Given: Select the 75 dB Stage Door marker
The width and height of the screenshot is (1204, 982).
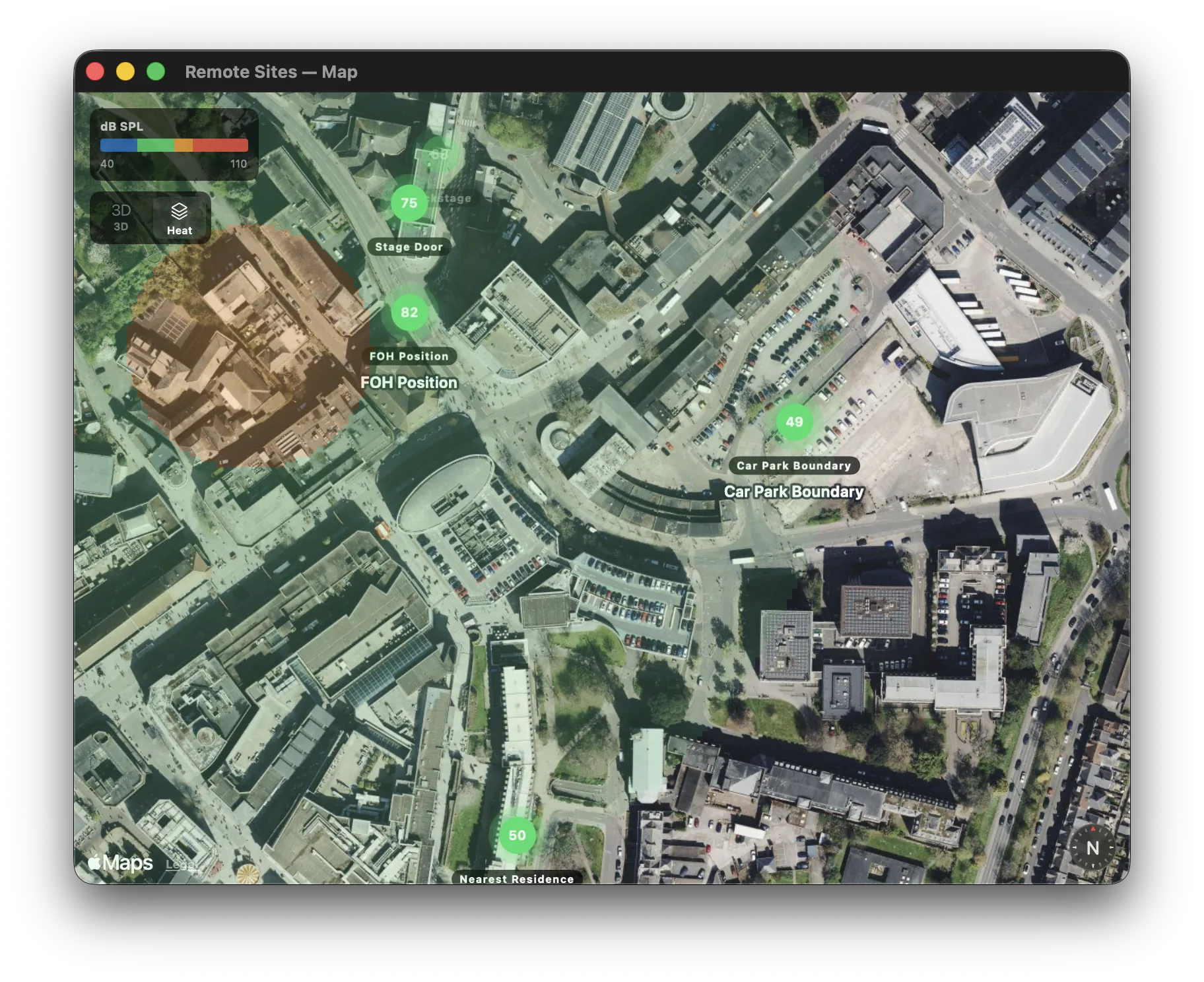Looking at the screenshot, I should click(x=409, y=203).
